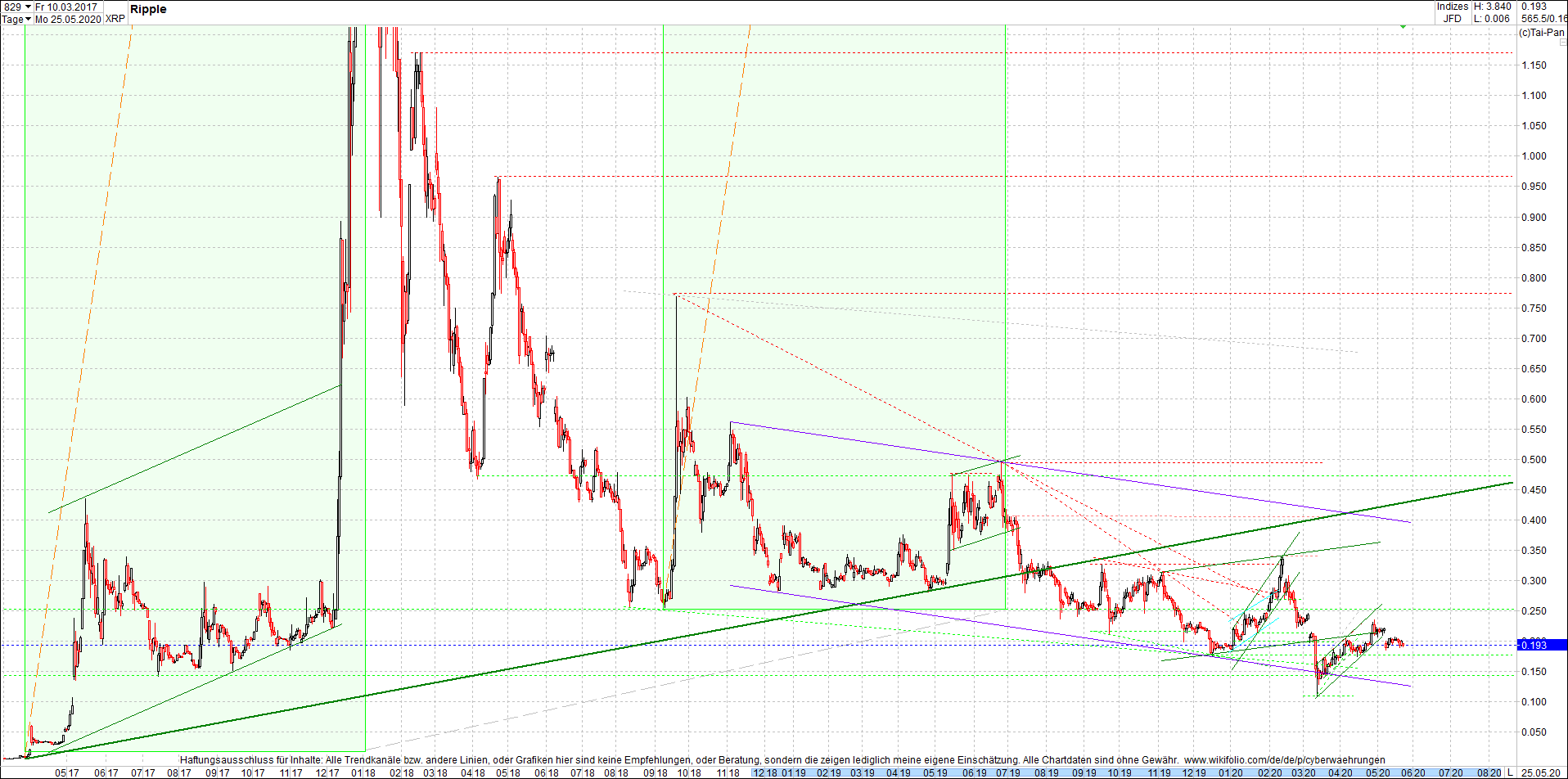Click the start date field "Fr 10.03.2017"
Viewport: 1568px width, 779px height.
coord(67,6)
